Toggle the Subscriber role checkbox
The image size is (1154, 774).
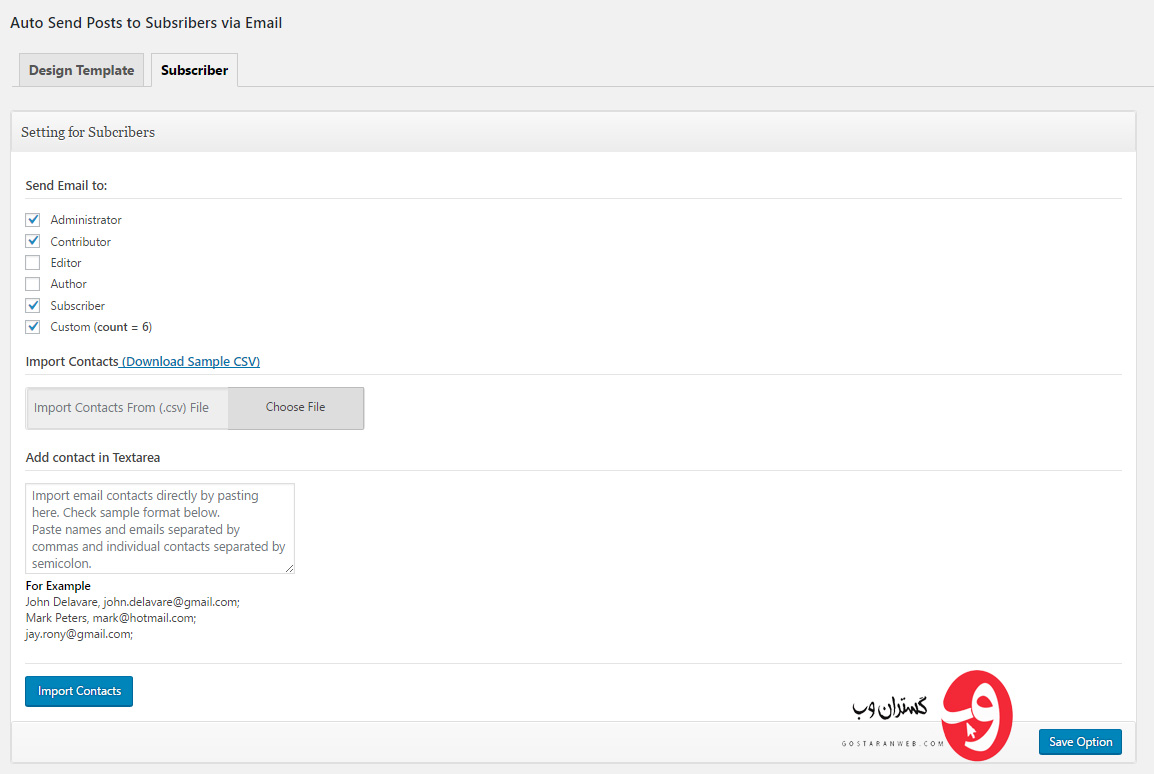(33, 306)
